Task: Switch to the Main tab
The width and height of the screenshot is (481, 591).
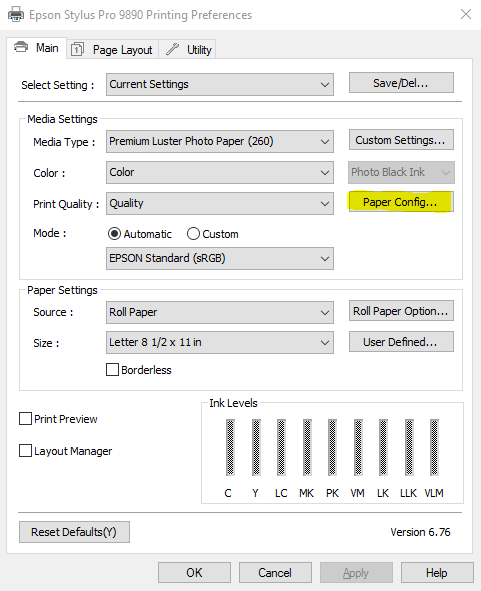Action: pyautogui.click(x=36, y=48)
